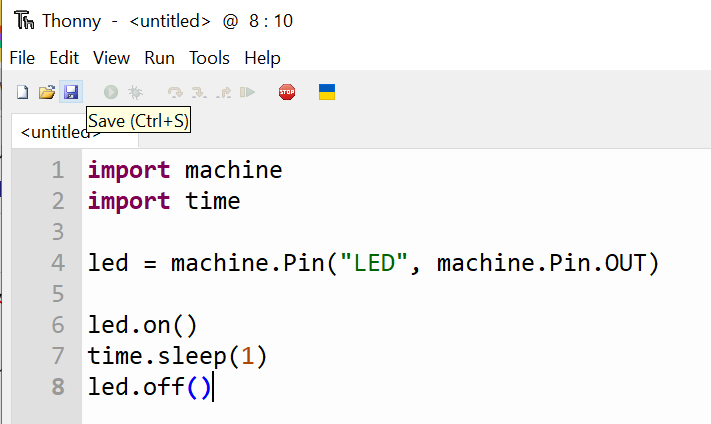Image resolution: width=711 pixels, height=424 pixels.
Task: Open the Edit menu
Action: pos(64,58)
